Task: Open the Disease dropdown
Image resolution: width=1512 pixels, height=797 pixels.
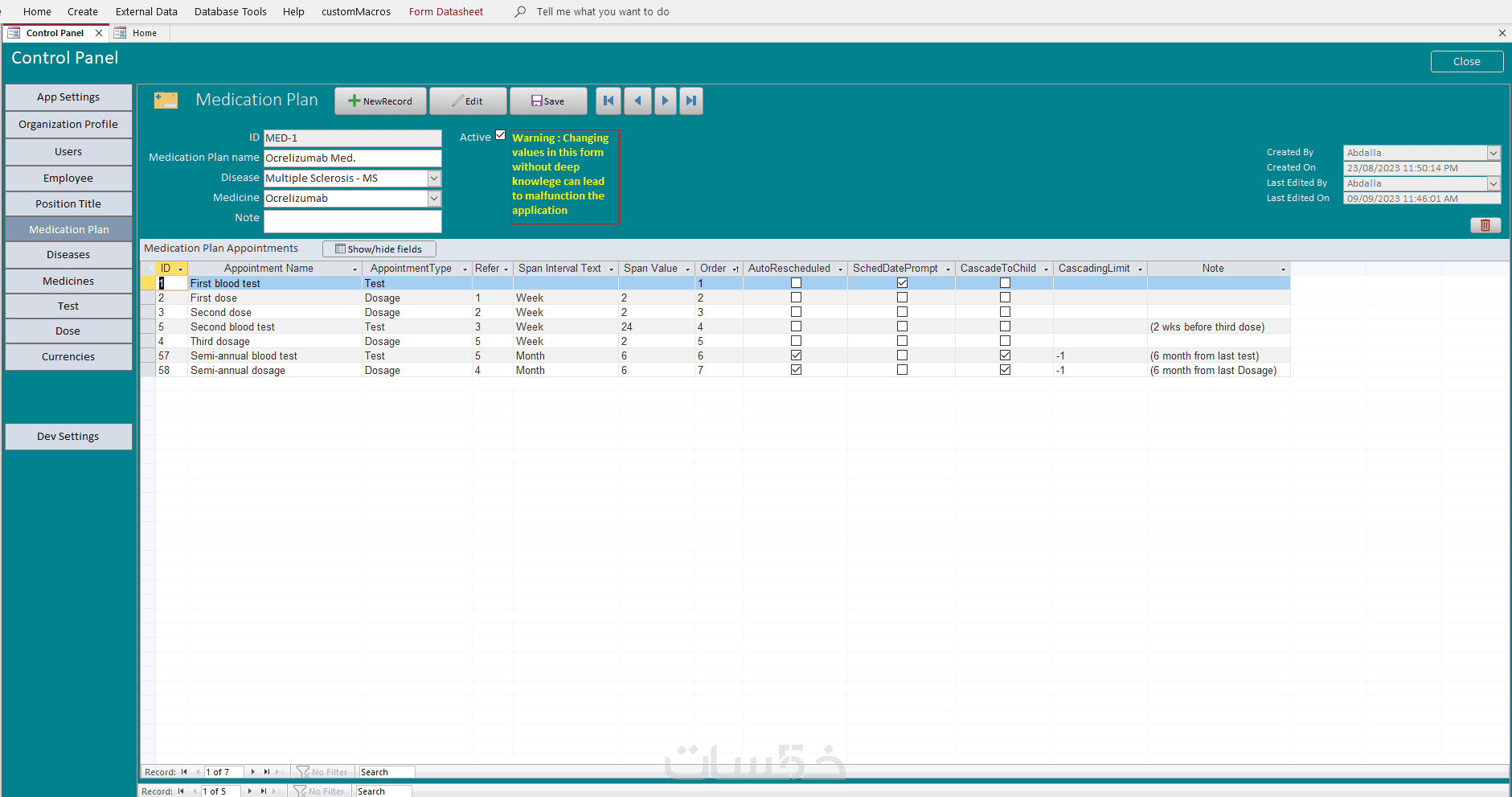Action: tap(434, 179)
